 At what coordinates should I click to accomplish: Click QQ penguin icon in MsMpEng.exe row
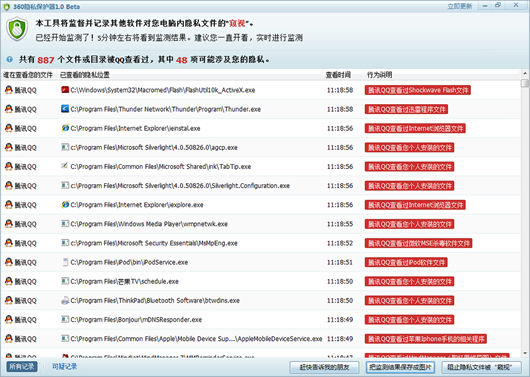coord(9,243)
